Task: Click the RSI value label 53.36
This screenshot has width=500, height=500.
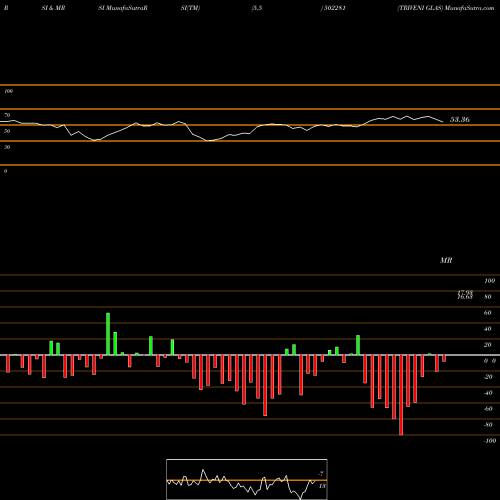Action: [x=460, y=119]
